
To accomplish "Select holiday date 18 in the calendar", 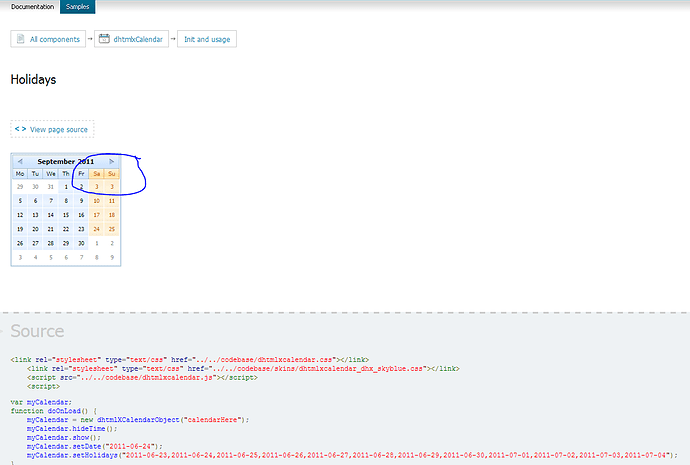I will 112,215.
